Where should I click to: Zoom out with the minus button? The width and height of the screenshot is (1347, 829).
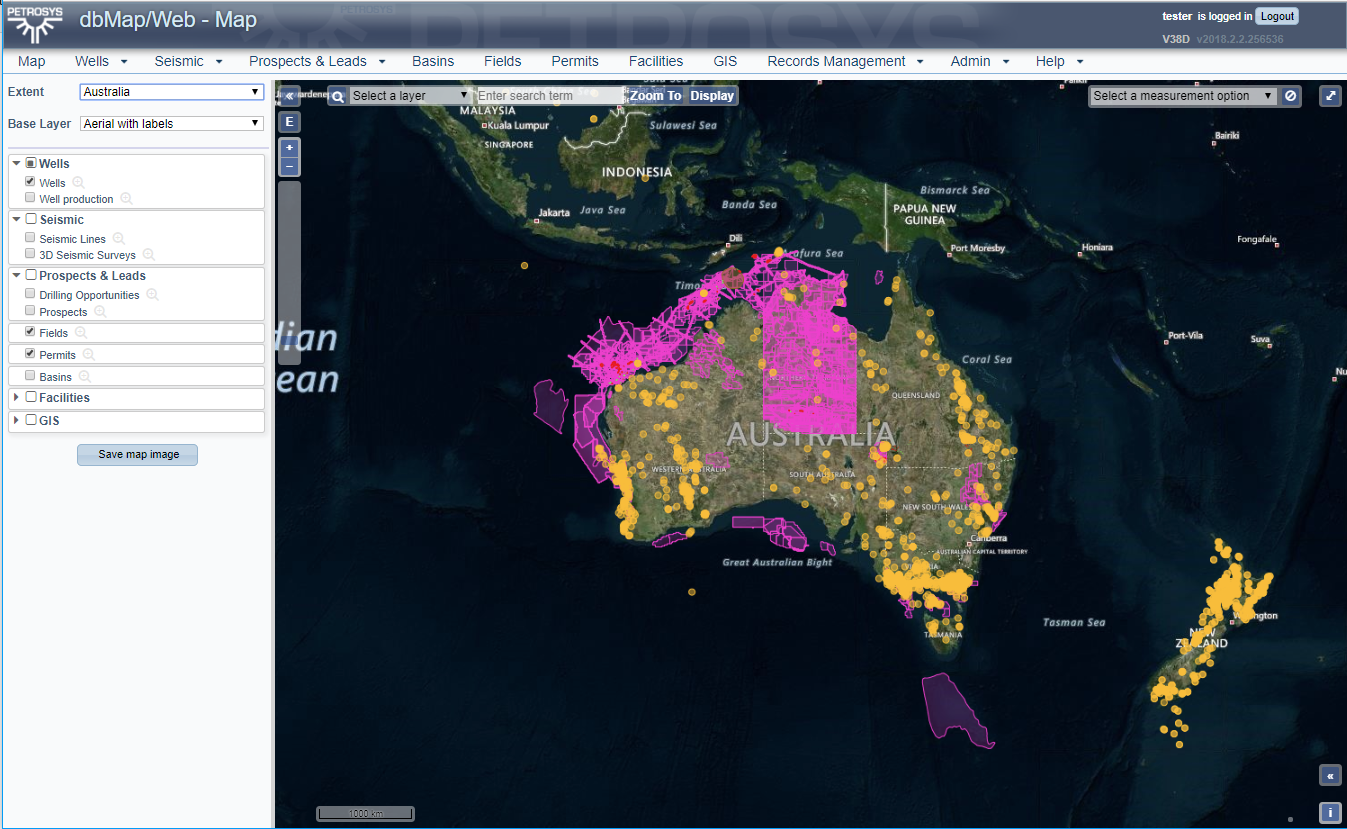tap(289, 166)
